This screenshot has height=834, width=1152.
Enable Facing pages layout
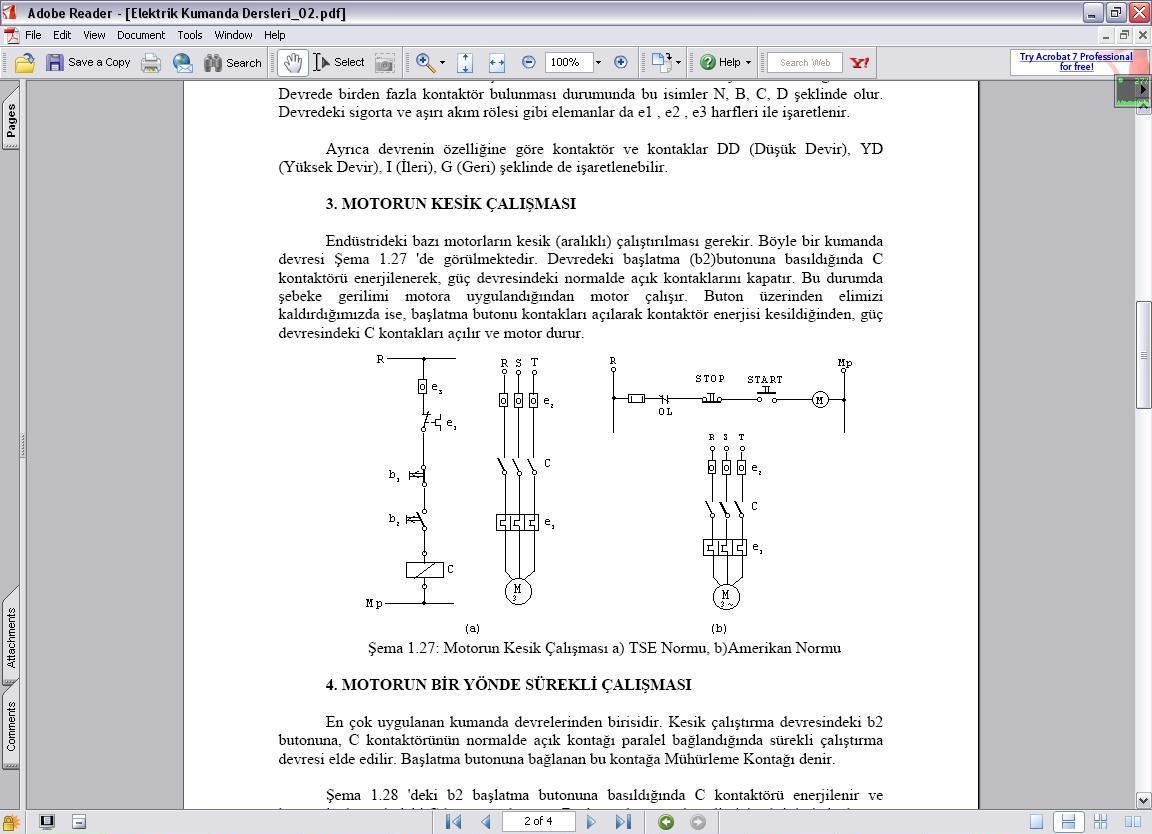click(1133, 822)
